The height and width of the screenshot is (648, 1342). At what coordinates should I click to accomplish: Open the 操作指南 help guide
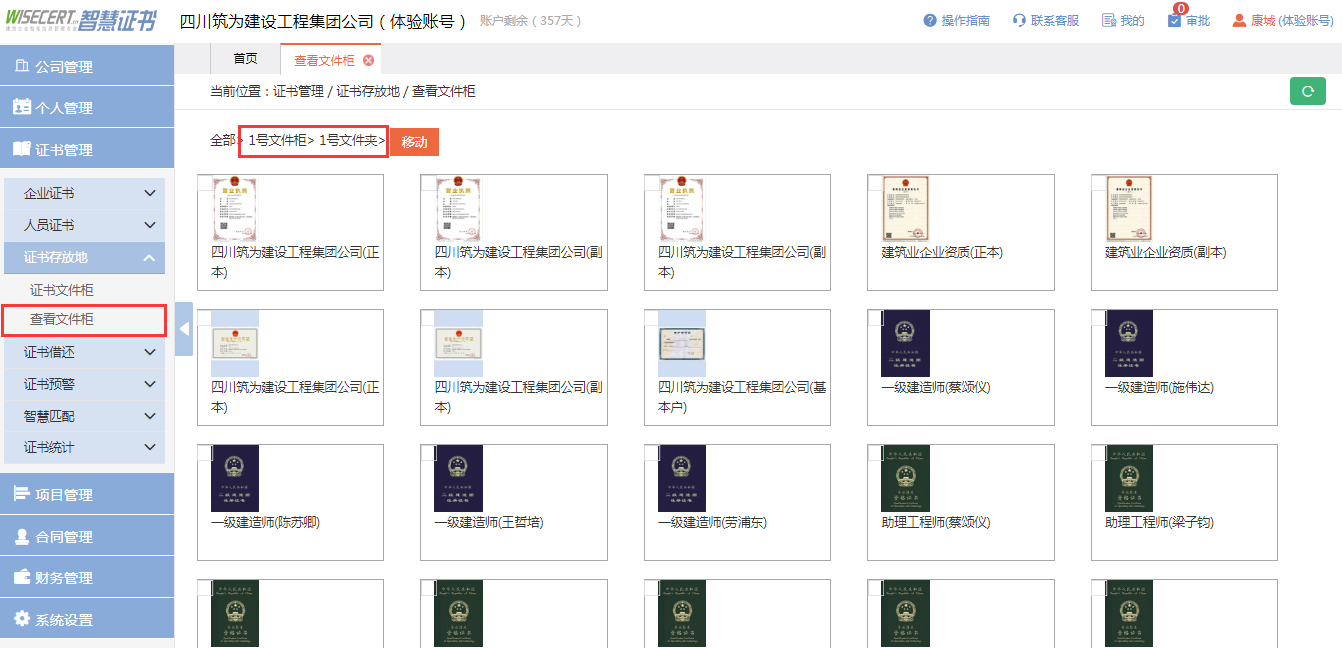[x=957, y=20]
